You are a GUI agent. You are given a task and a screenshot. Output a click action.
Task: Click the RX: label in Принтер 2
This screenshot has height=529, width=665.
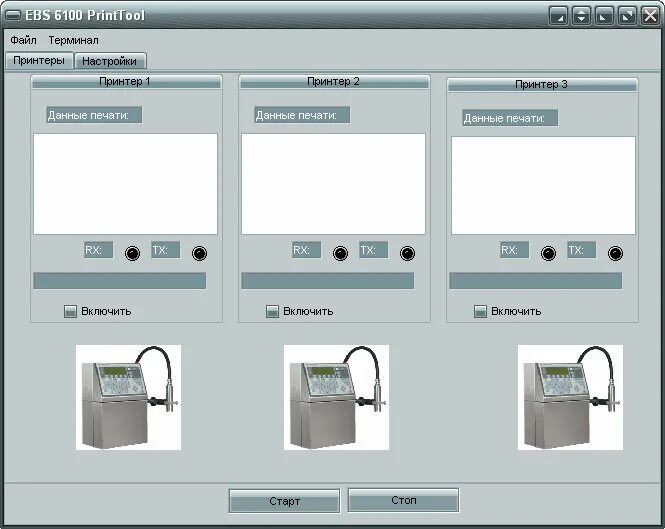point(306,250)
